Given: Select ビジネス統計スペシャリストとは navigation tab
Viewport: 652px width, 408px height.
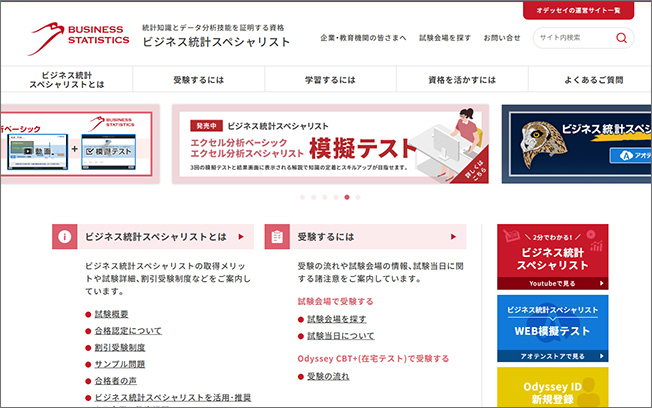Looking at the screenshot, I should [67, 79].
